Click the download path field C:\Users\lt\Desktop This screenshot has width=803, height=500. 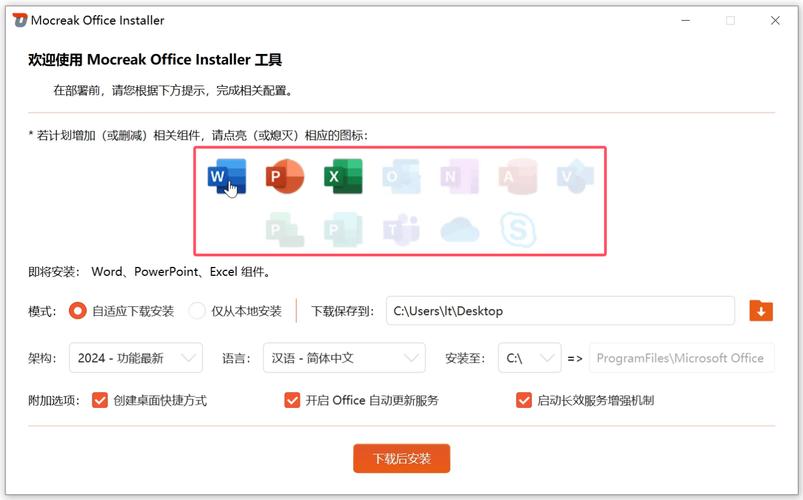(x=560, y=310)
